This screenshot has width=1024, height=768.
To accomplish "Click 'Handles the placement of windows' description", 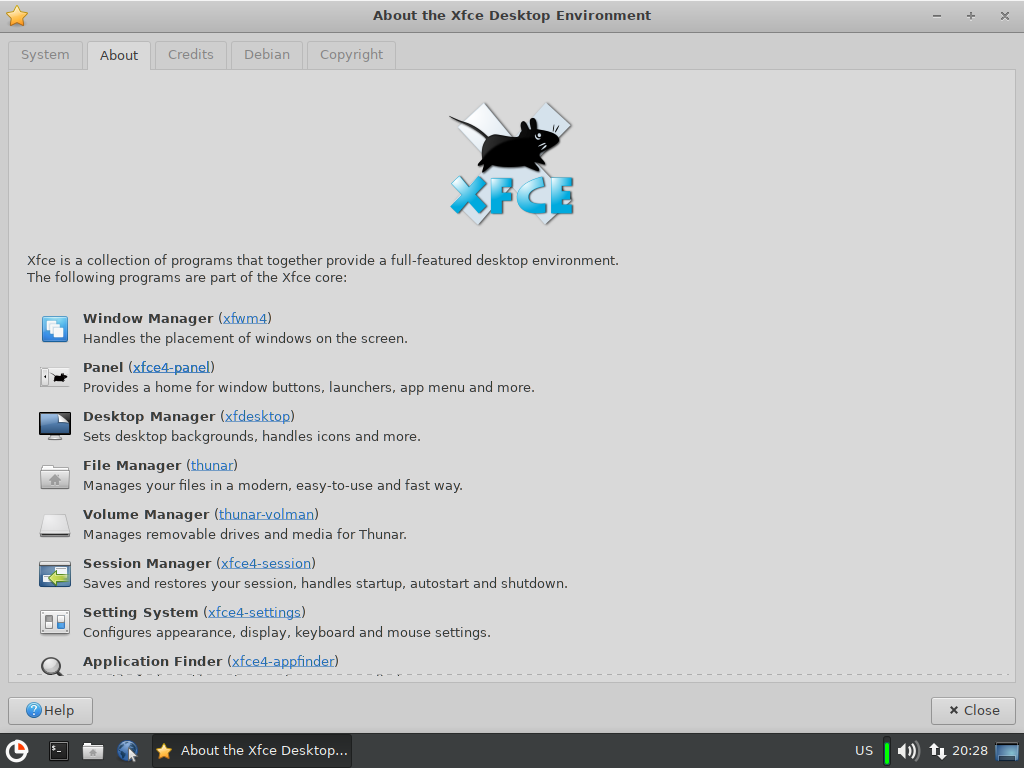I will pyautogui.click(x=246, y=339).
